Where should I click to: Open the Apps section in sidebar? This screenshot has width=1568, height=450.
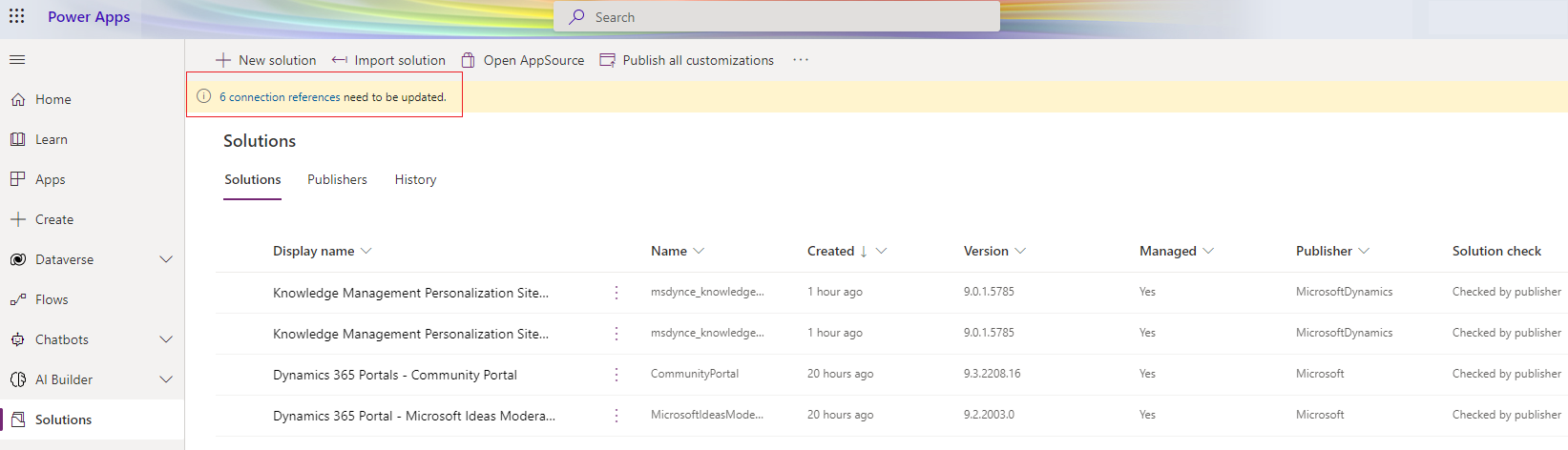(51, 179)
